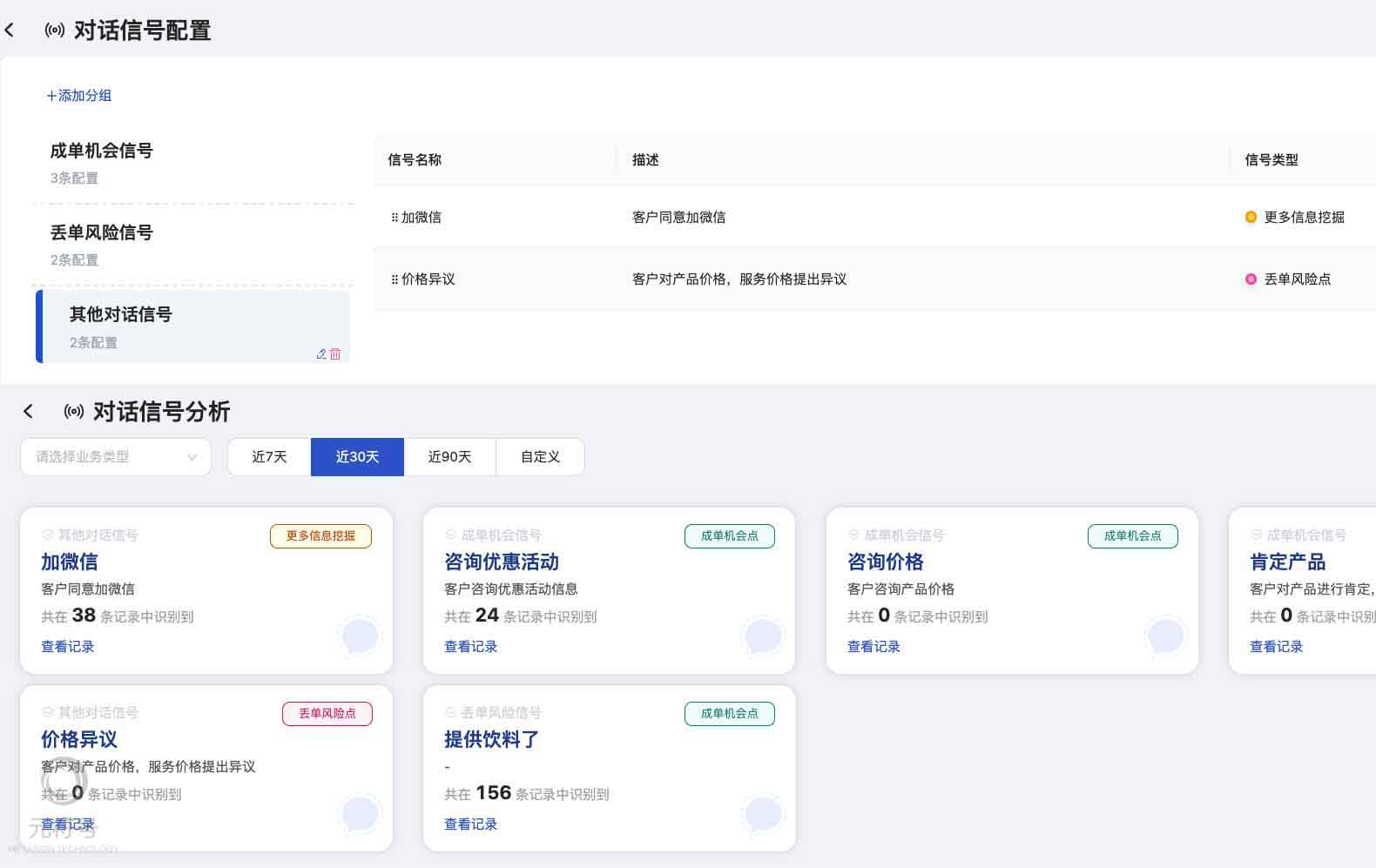View records for 肯定产品 card
This screenshot has height=868, width=1376.
(1277, 647)
